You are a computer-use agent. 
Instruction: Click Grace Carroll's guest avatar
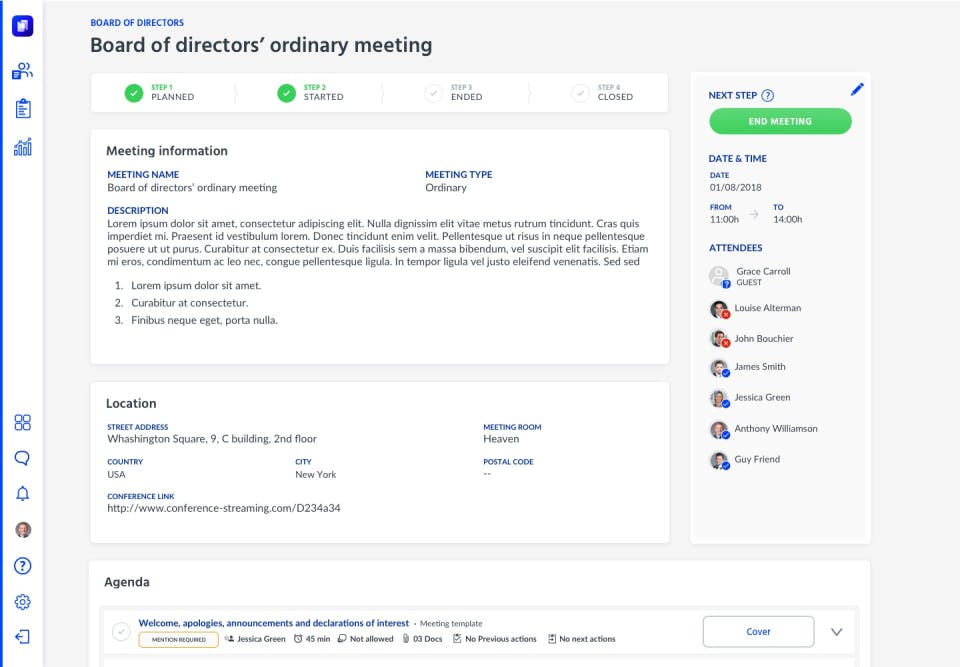719,276
